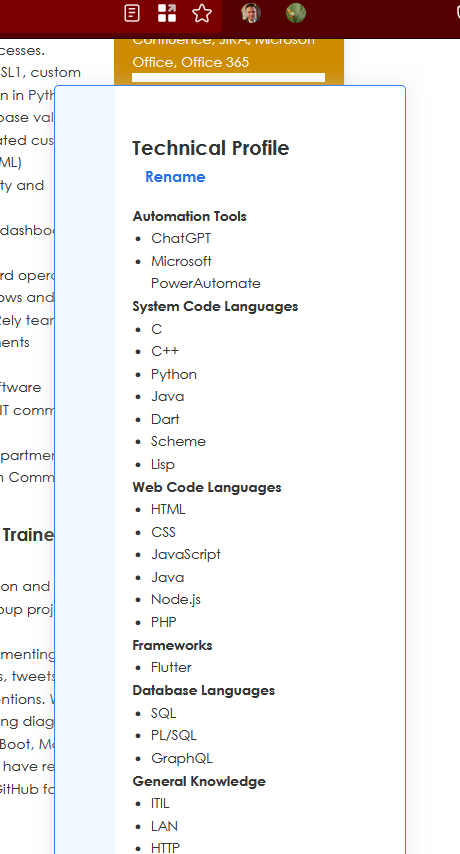This screenshot has height=854, width=460.
Task: Click Database Languages subheading
Action: coord(204,691)
